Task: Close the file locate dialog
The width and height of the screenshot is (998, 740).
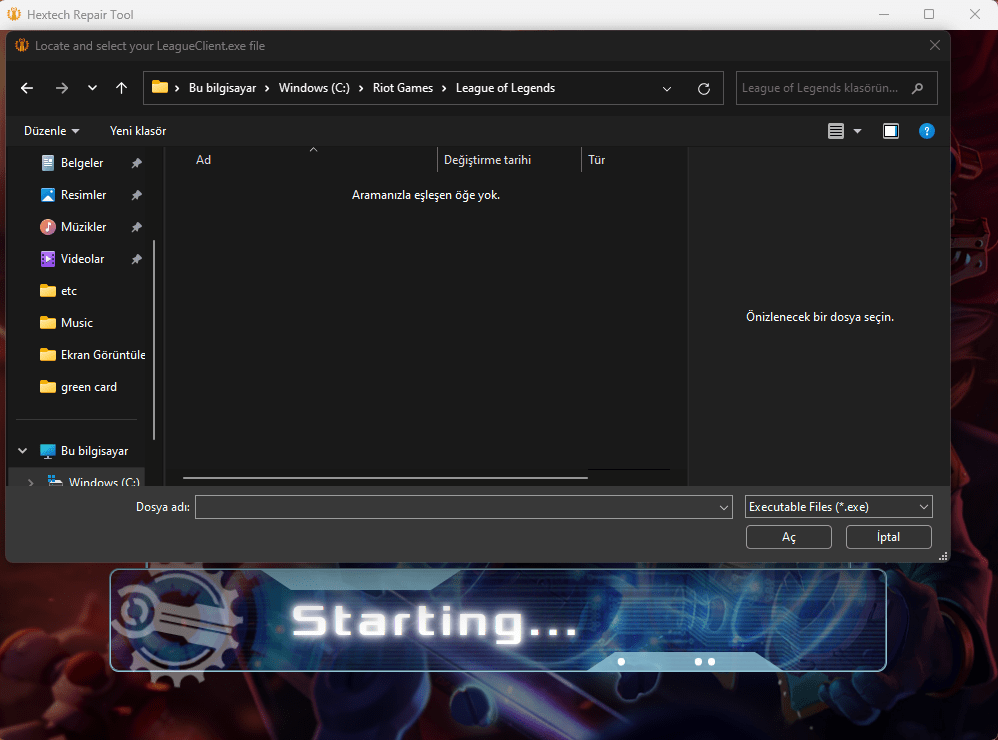Action: click(934, 45)
